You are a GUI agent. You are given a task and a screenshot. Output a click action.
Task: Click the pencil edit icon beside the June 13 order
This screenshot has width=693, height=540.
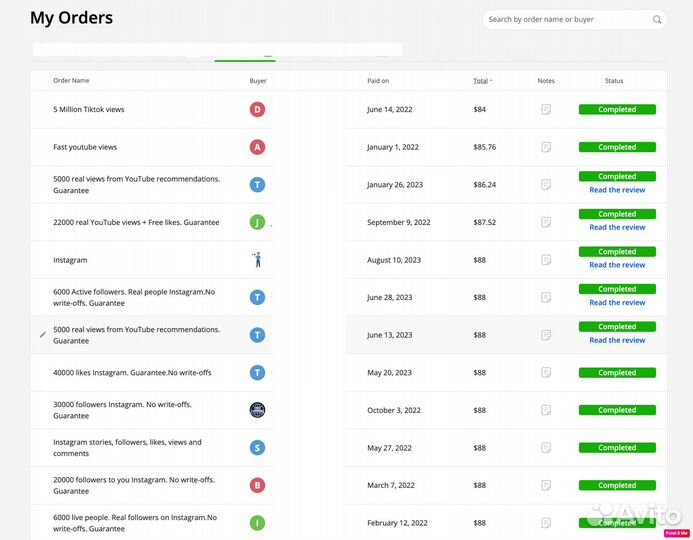43,335
